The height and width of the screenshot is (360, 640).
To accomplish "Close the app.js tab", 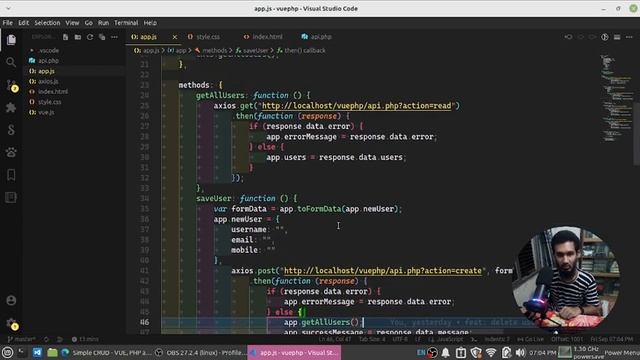I will click(x=175, y=37).
